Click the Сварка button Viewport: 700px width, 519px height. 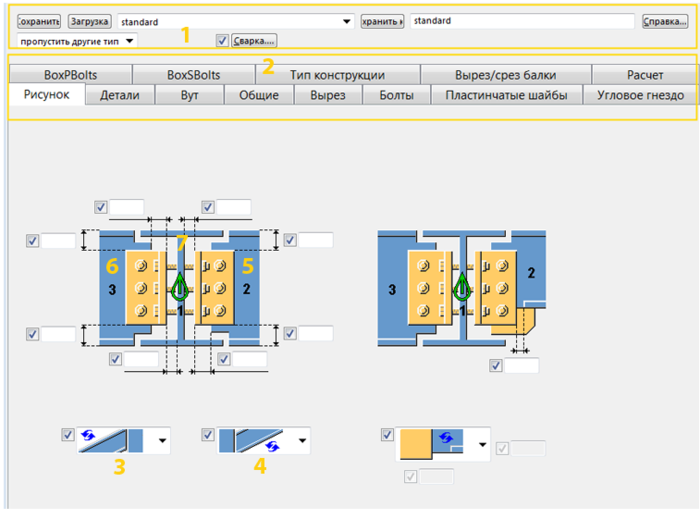coord(254,41)
